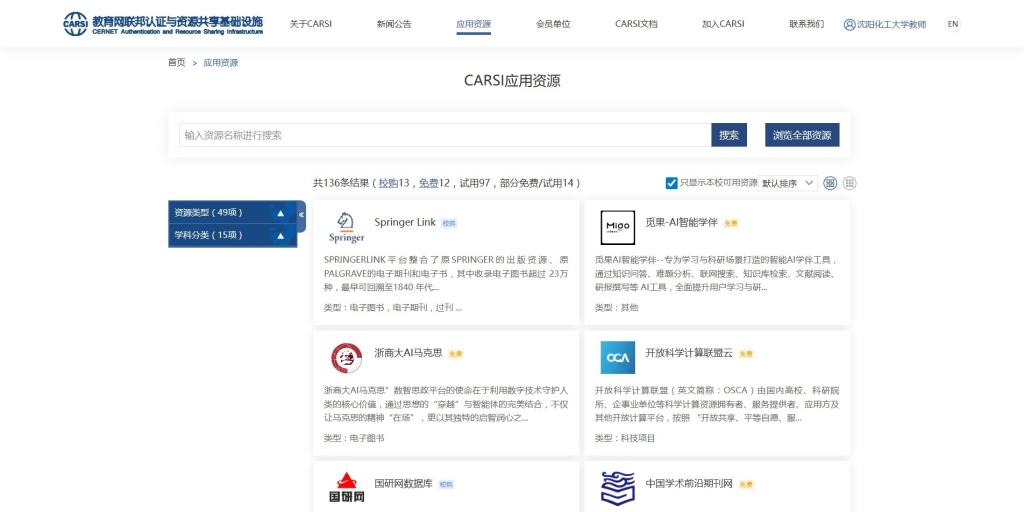Open 觅果-AI智能学伴 resource title
The width and height of the screenshot is (1024, 512).
[681, 222]
